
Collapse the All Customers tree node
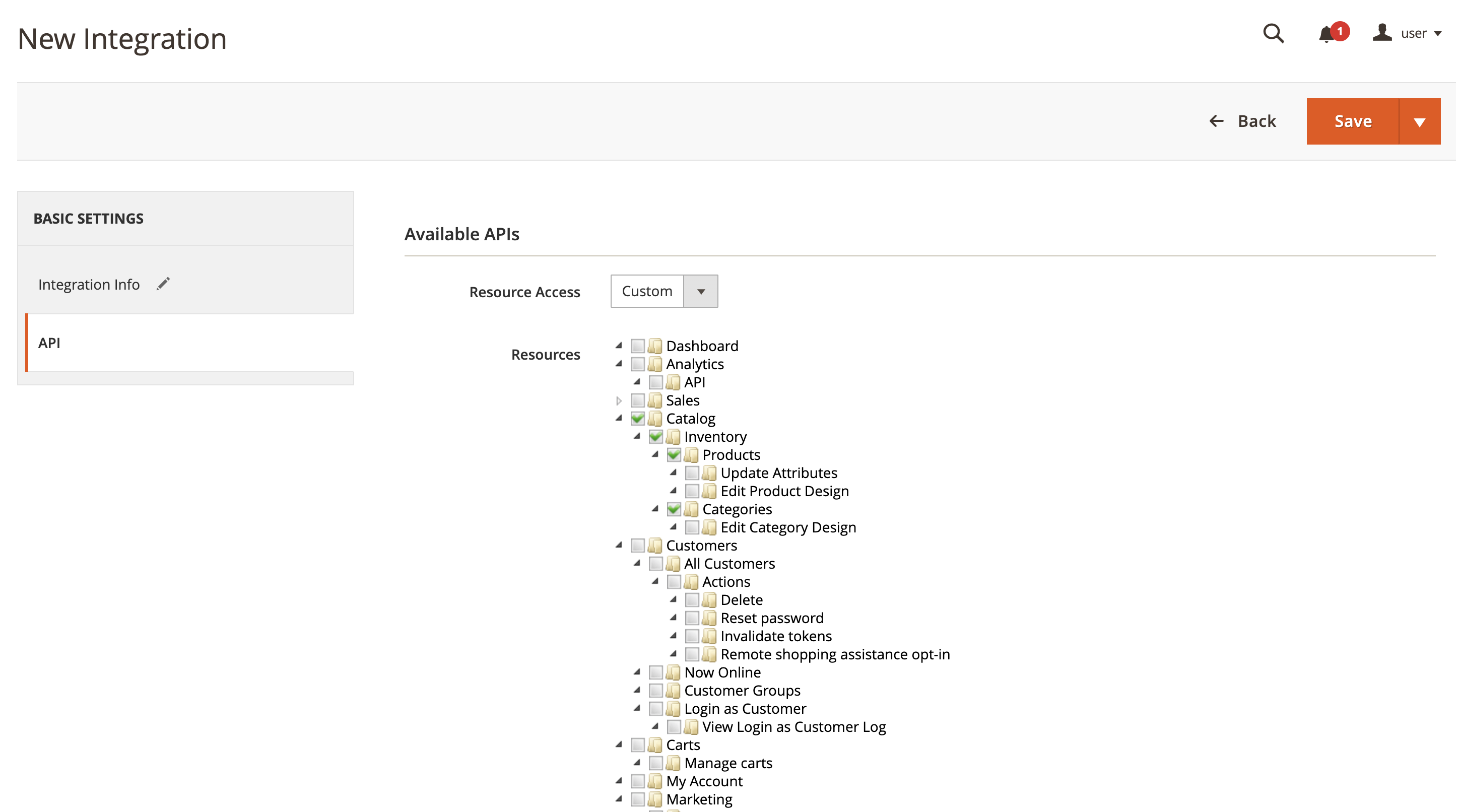637,564
